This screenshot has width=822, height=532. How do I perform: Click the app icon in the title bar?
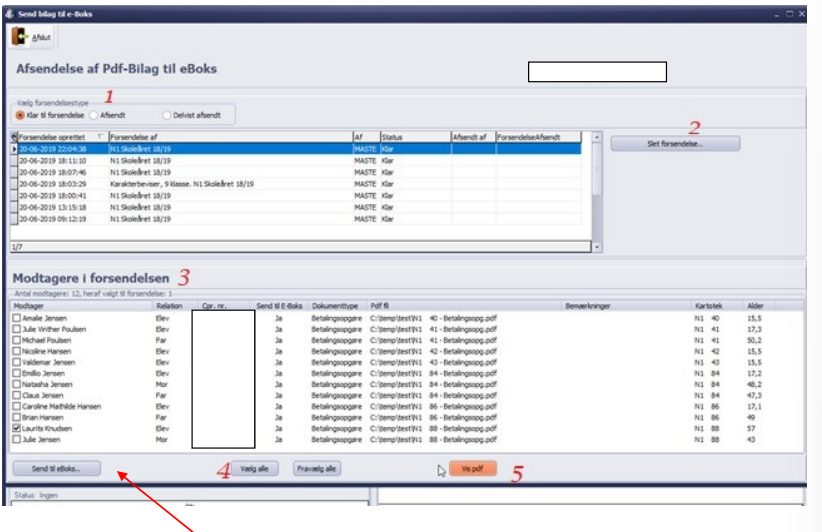pyautogui.click(x=9, y=12)
